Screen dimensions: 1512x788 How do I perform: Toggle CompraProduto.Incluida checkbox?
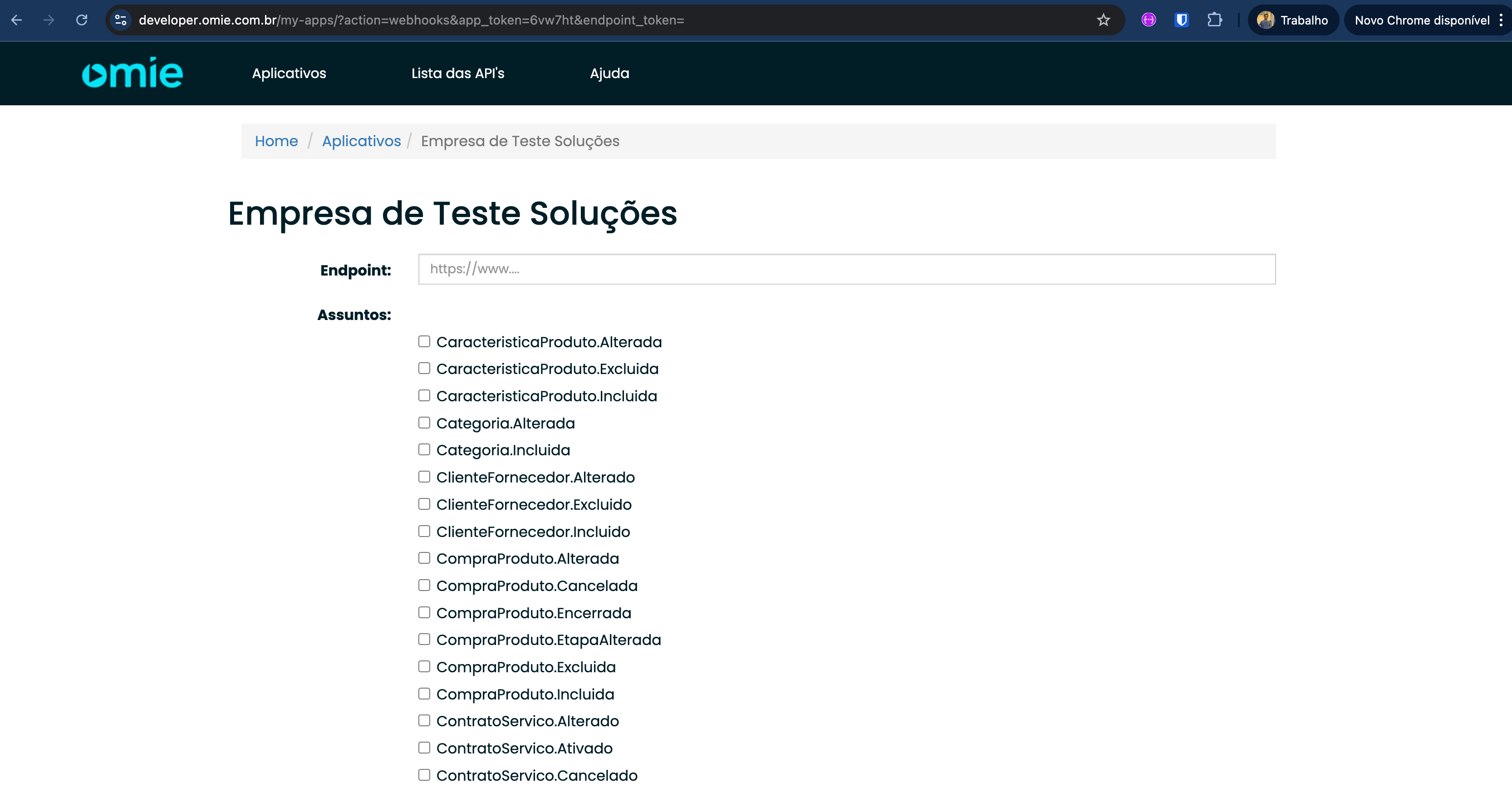[x=424, y=694]
